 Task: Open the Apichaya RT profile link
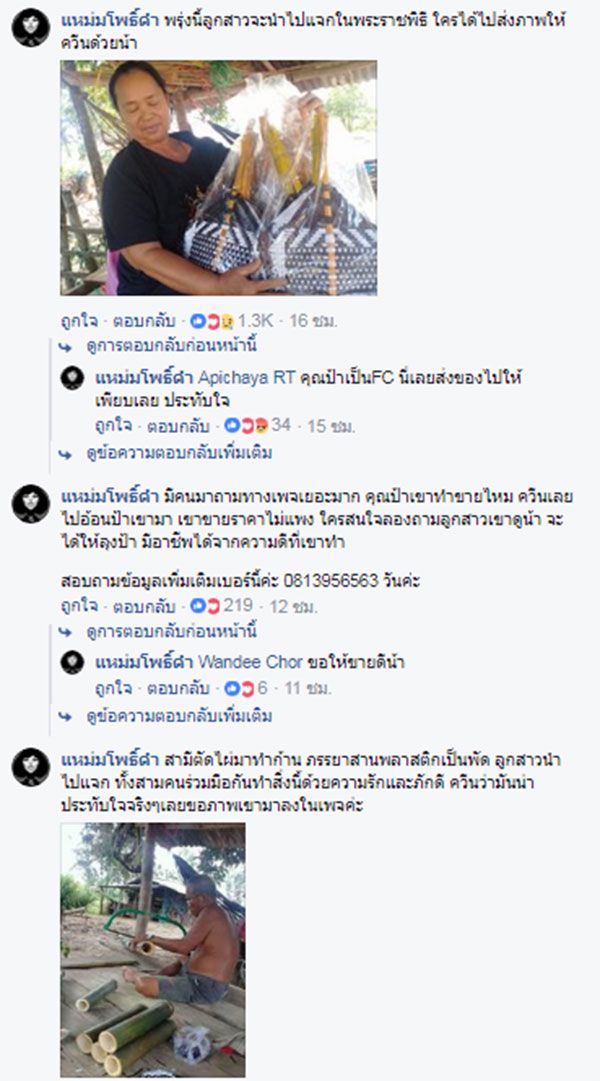(x=246, y=378)
